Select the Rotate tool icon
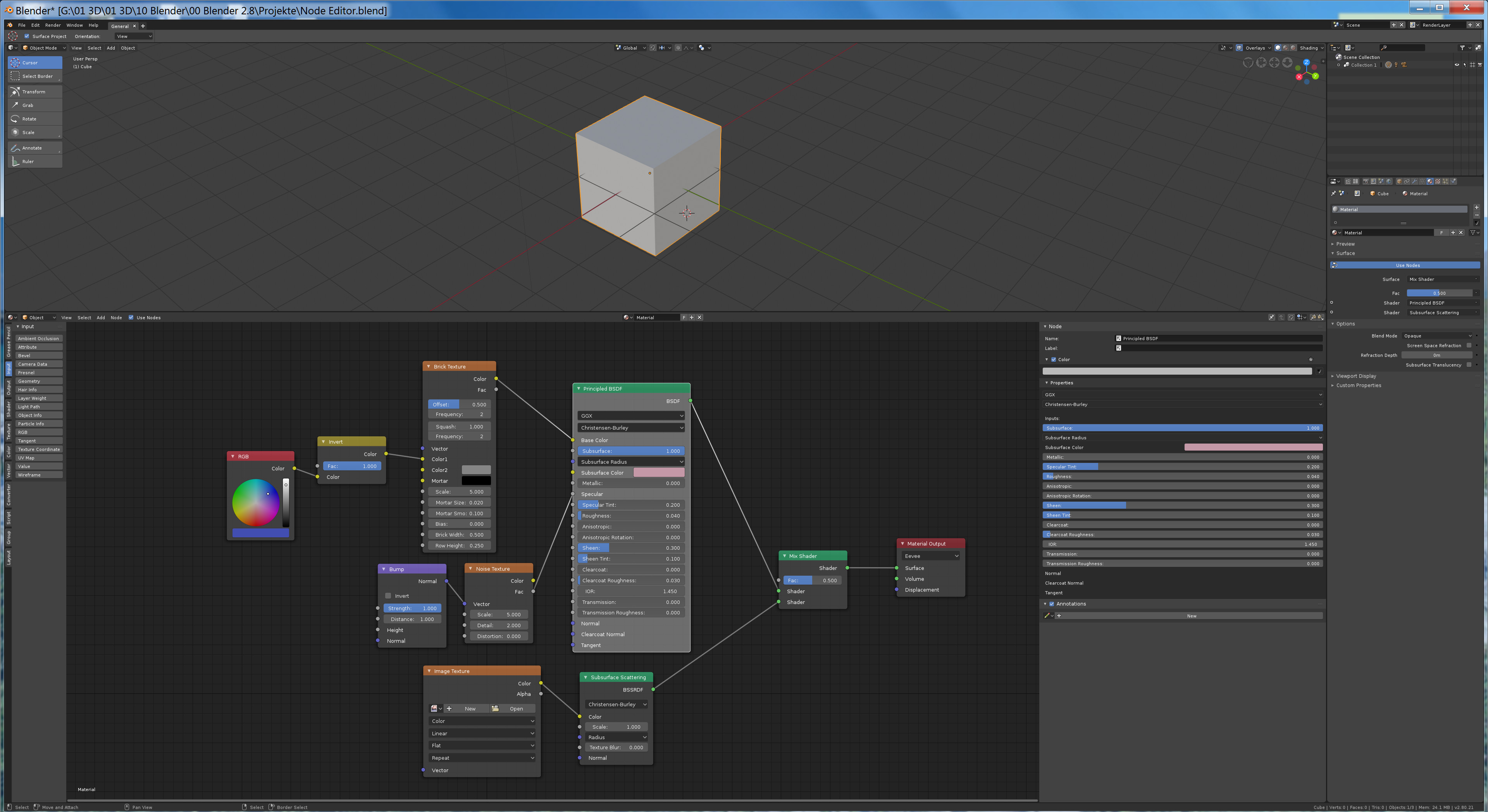Image resolution: width=1488 pixels, height=812 pixels. 15,119
